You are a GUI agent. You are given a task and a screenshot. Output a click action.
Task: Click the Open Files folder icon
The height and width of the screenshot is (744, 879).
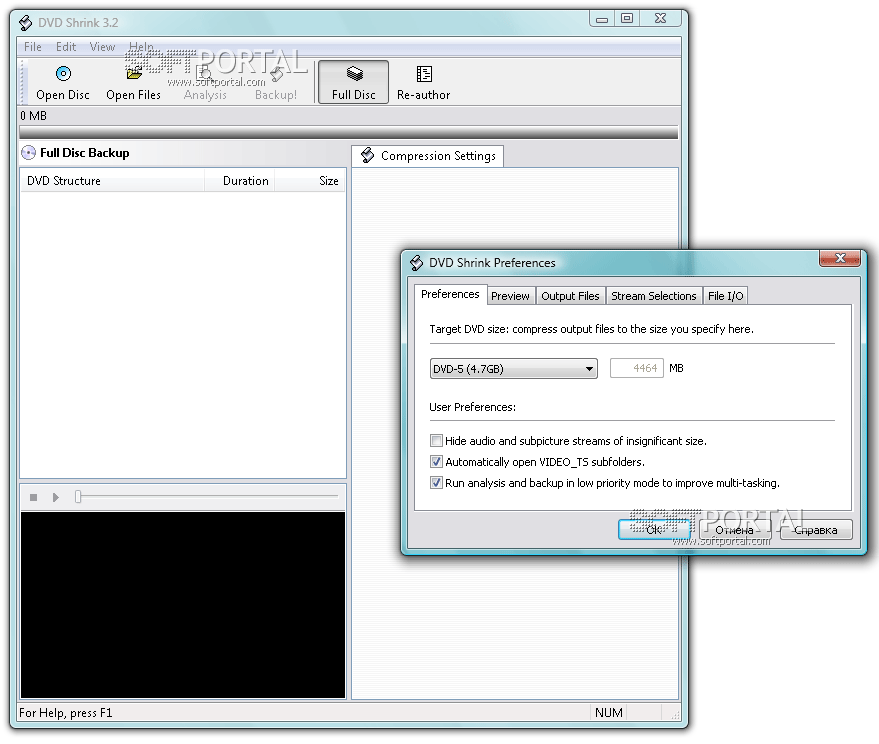coord(133,74)
